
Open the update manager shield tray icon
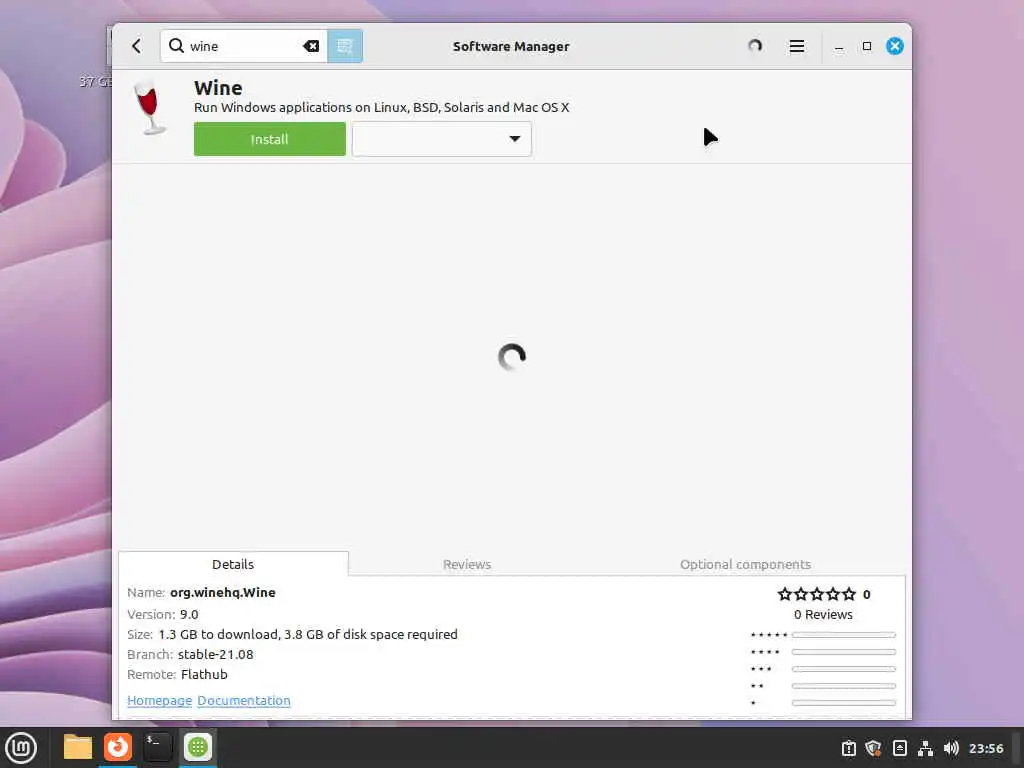(x=873, y=748)
